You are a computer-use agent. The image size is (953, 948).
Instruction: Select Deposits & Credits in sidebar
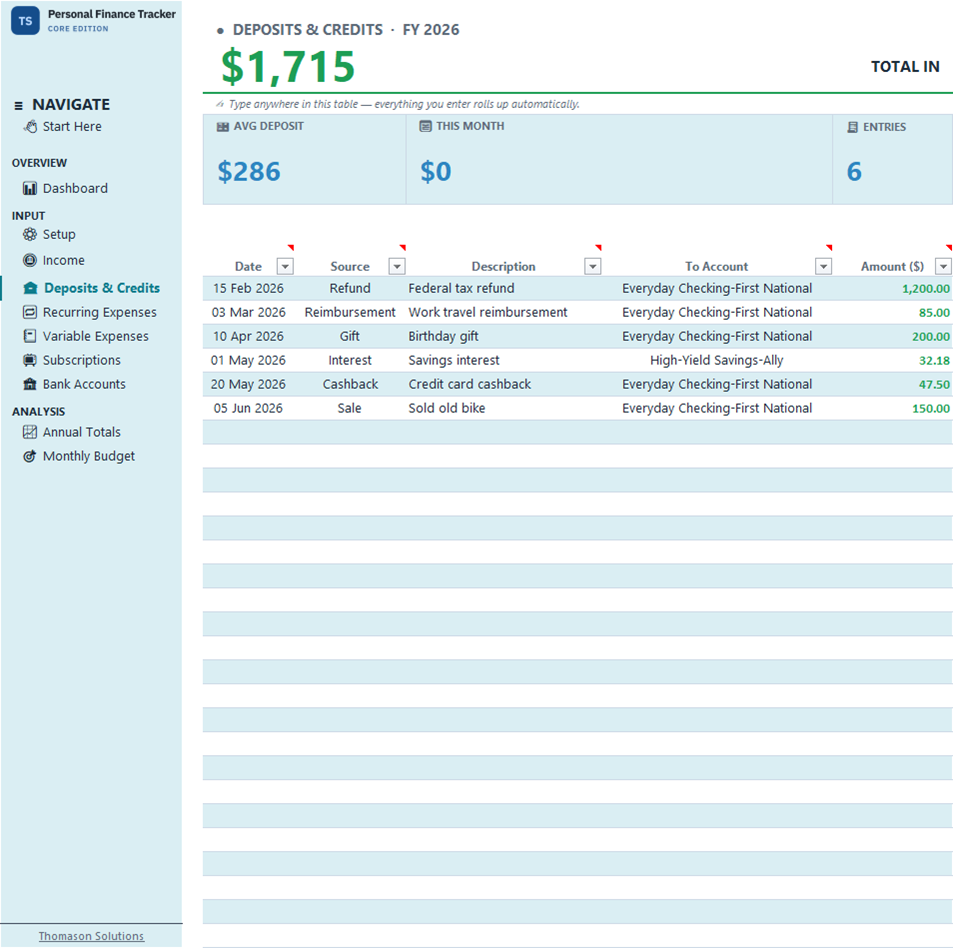[x=102, y=288]
